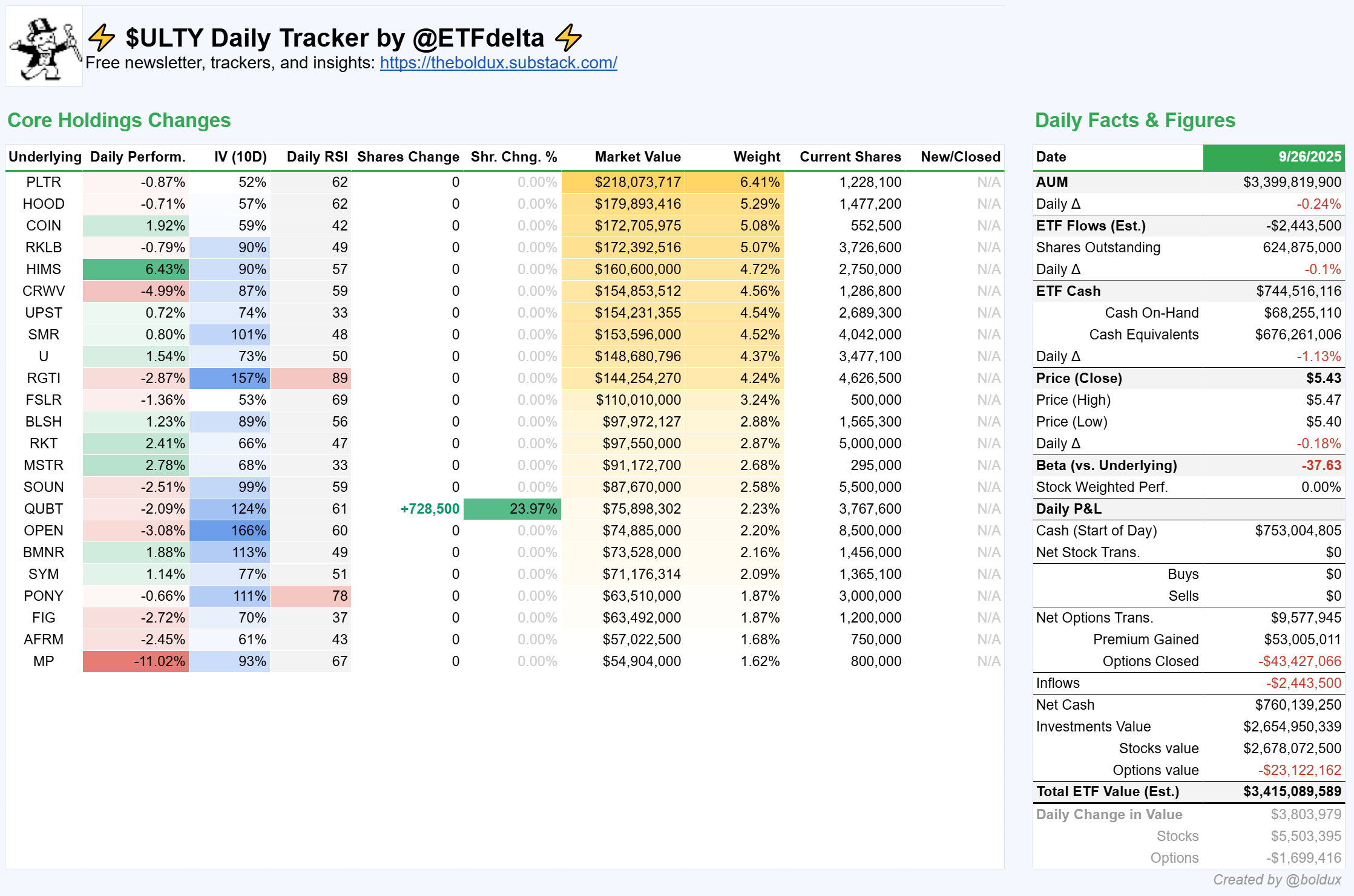The image size is (1354, 896).
Task: Click the HIMS 6.43% daily performance cell
Action: click(136, 269)
